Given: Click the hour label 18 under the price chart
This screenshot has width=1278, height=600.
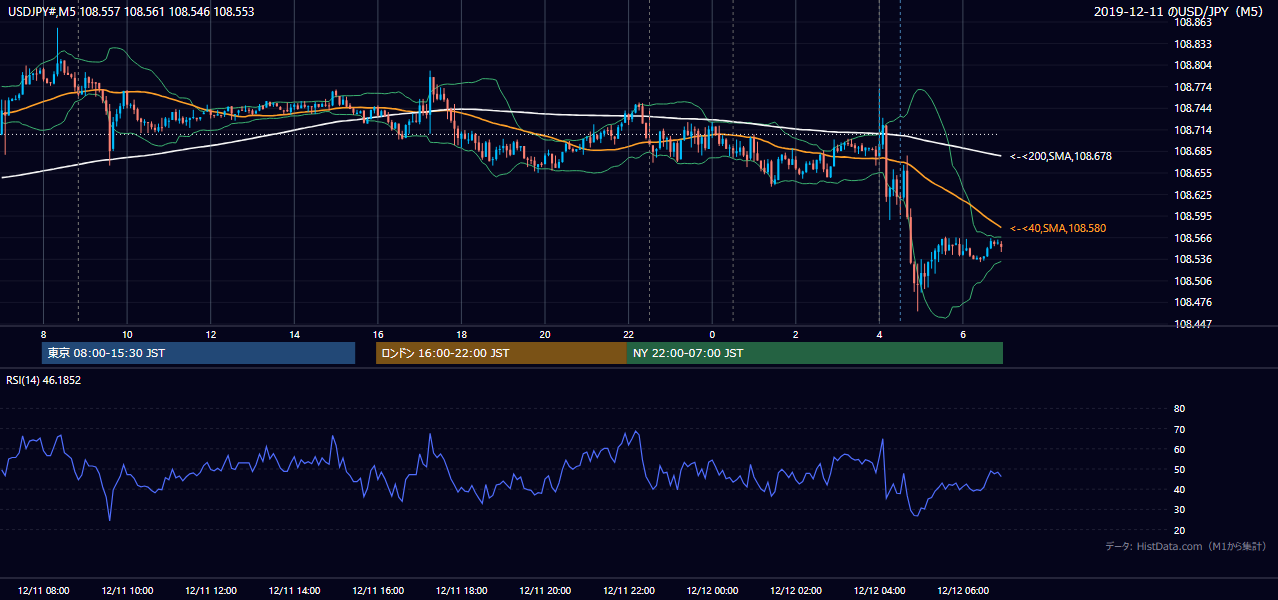Looking at the screenshot, I should [x=461, y=334].
